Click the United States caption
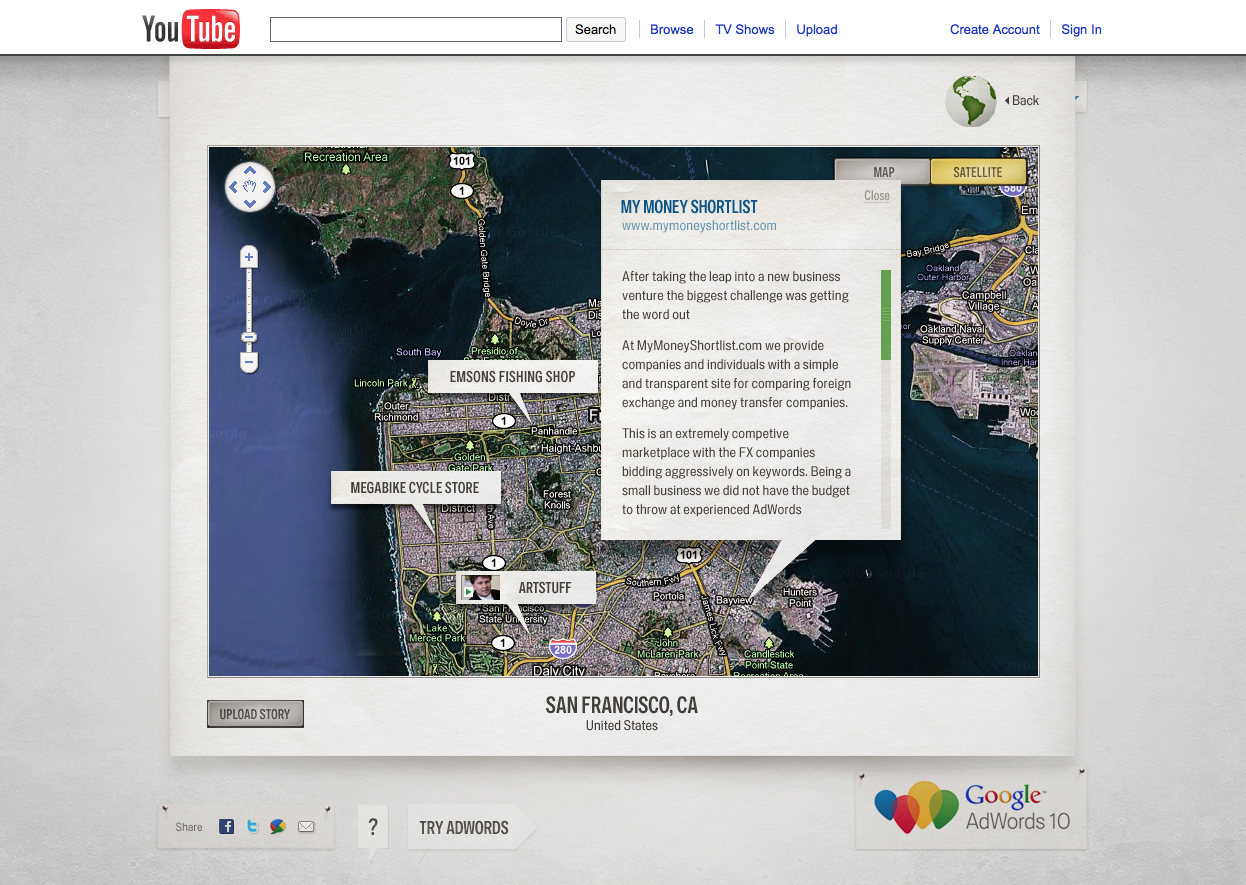Image resolution: width=1246 pixels, height=885 pixels. coord(622,726)
